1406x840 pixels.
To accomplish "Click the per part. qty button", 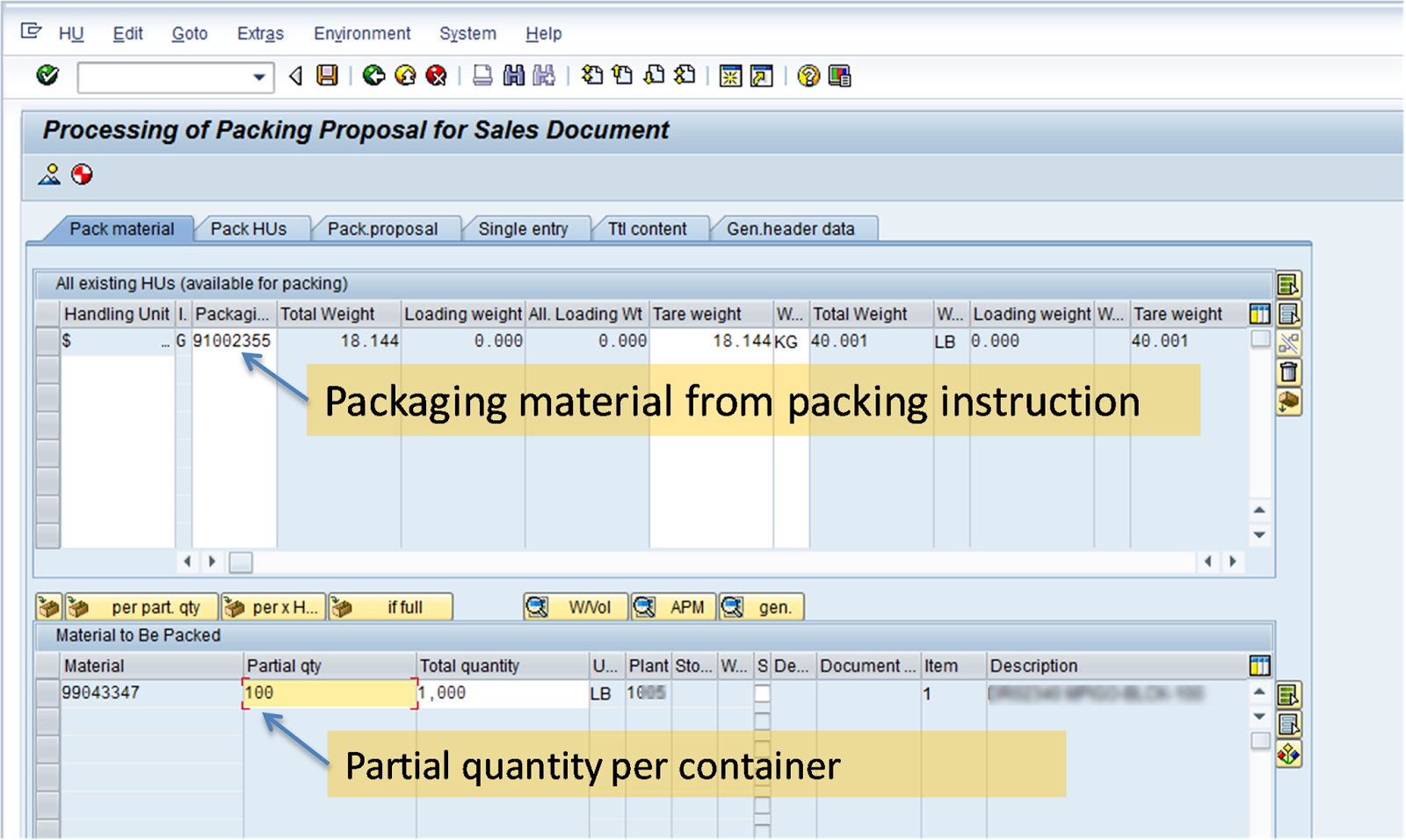I will click(x=140, y=606).
